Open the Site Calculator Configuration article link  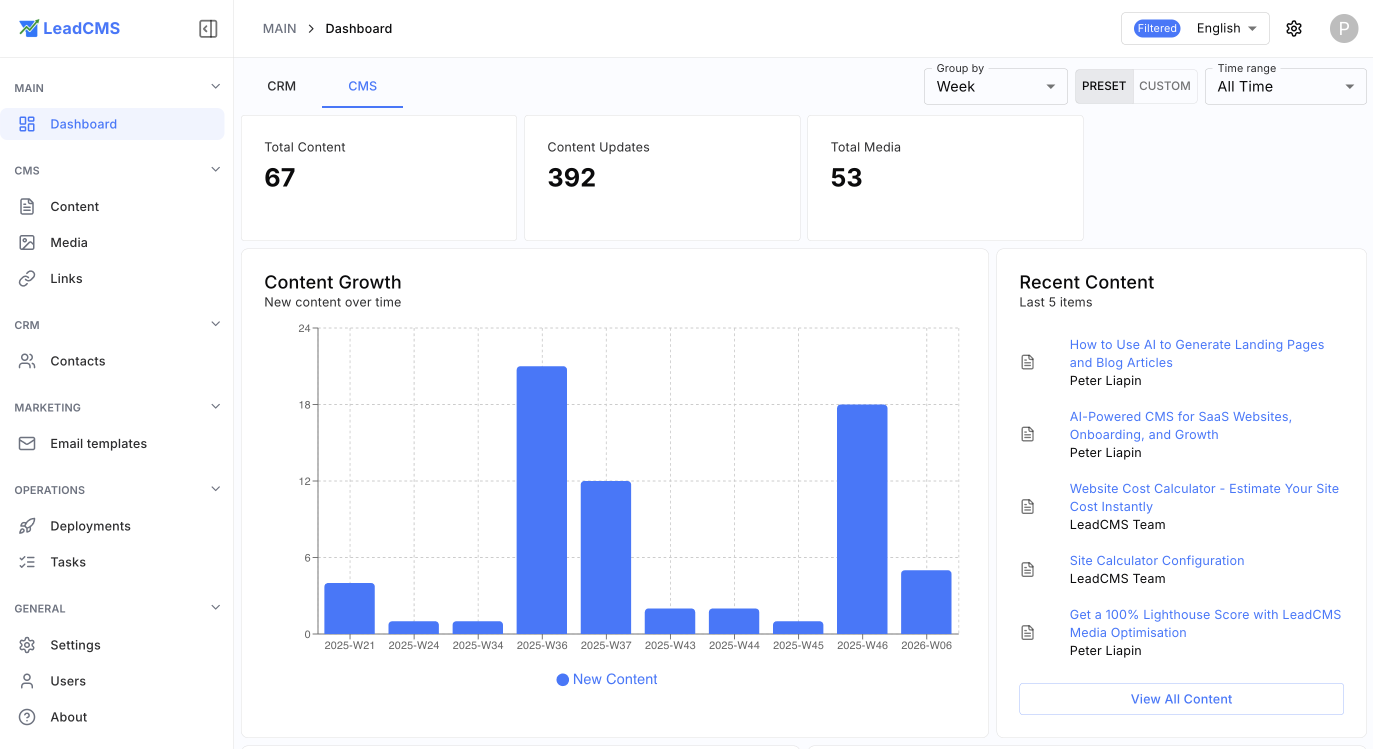1157,560
